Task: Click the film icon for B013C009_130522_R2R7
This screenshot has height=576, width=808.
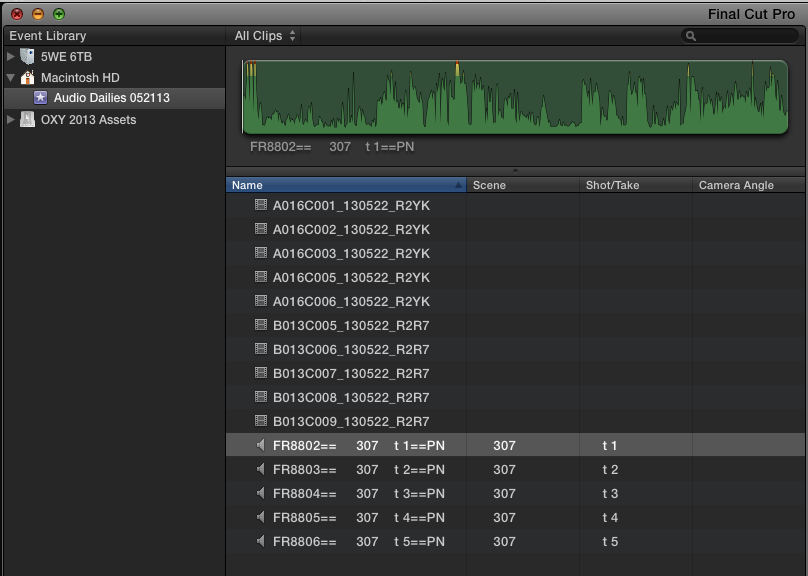Action: click(261, 421)
